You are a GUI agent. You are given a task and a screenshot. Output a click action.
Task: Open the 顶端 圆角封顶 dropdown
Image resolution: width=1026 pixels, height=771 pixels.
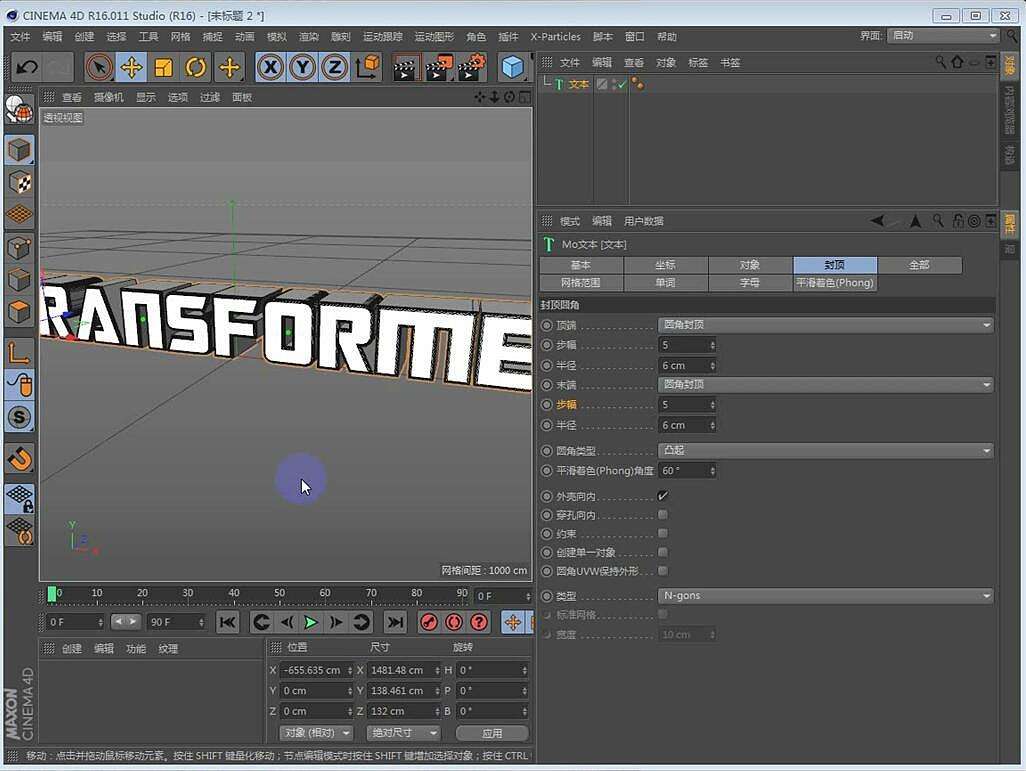tap(825, 325)
